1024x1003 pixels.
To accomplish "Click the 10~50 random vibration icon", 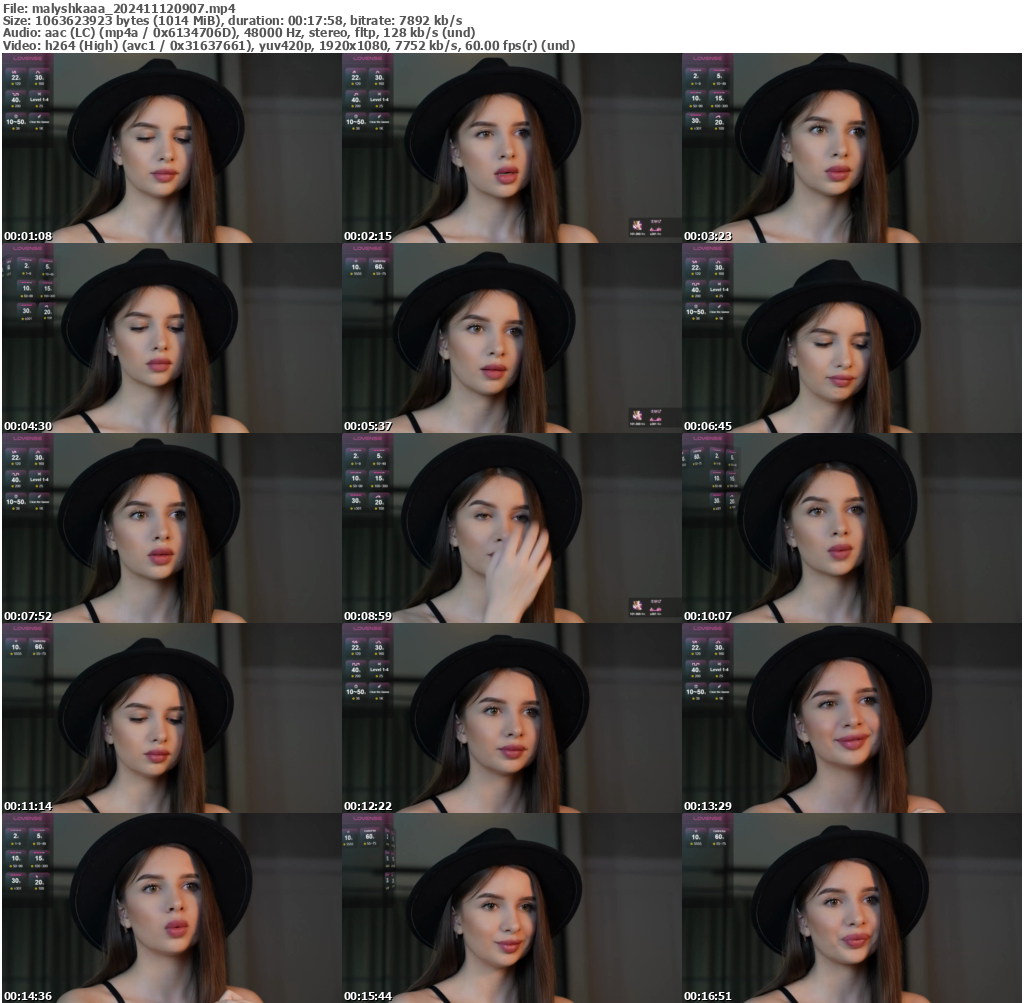I will [16, 121].
